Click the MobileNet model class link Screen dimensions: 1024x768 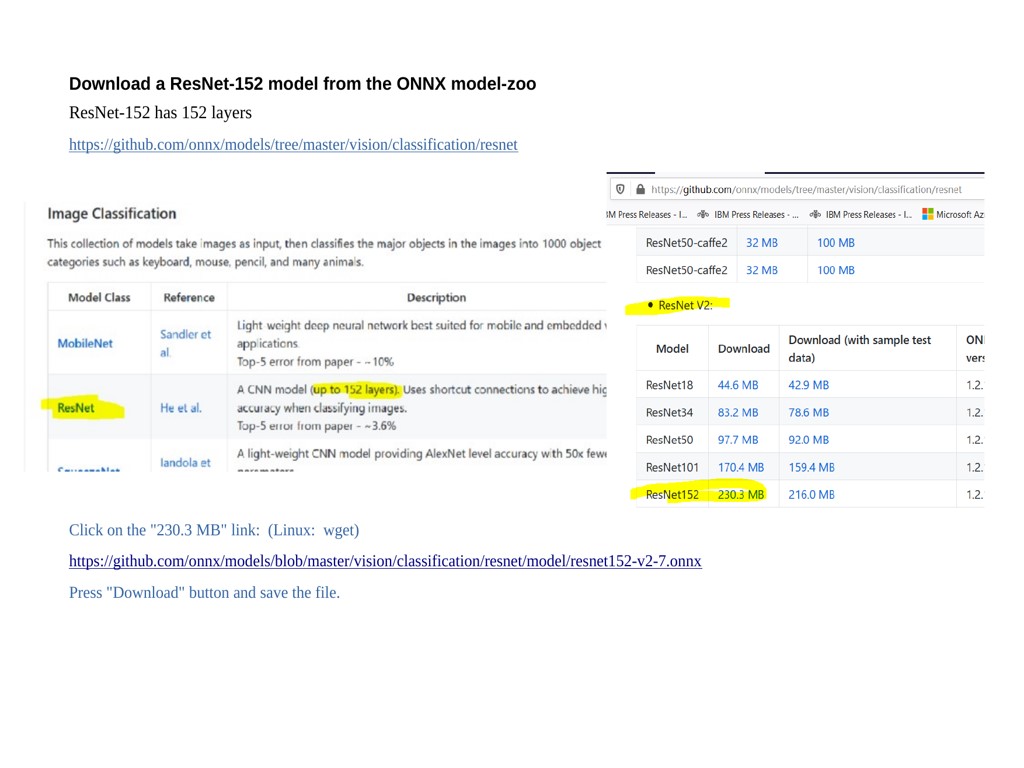pos(85,343)
